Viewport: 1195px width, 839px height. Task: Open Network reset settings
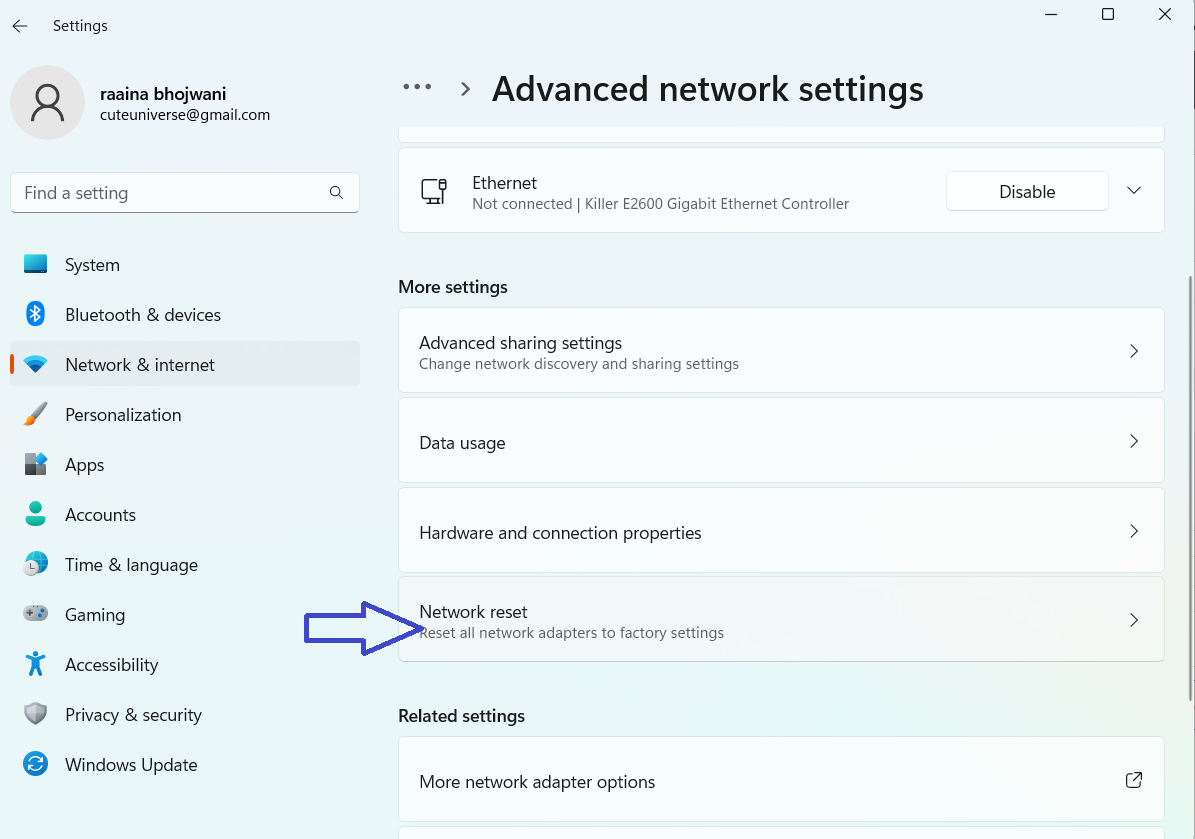pyautogui.click(x=780, y=621)
